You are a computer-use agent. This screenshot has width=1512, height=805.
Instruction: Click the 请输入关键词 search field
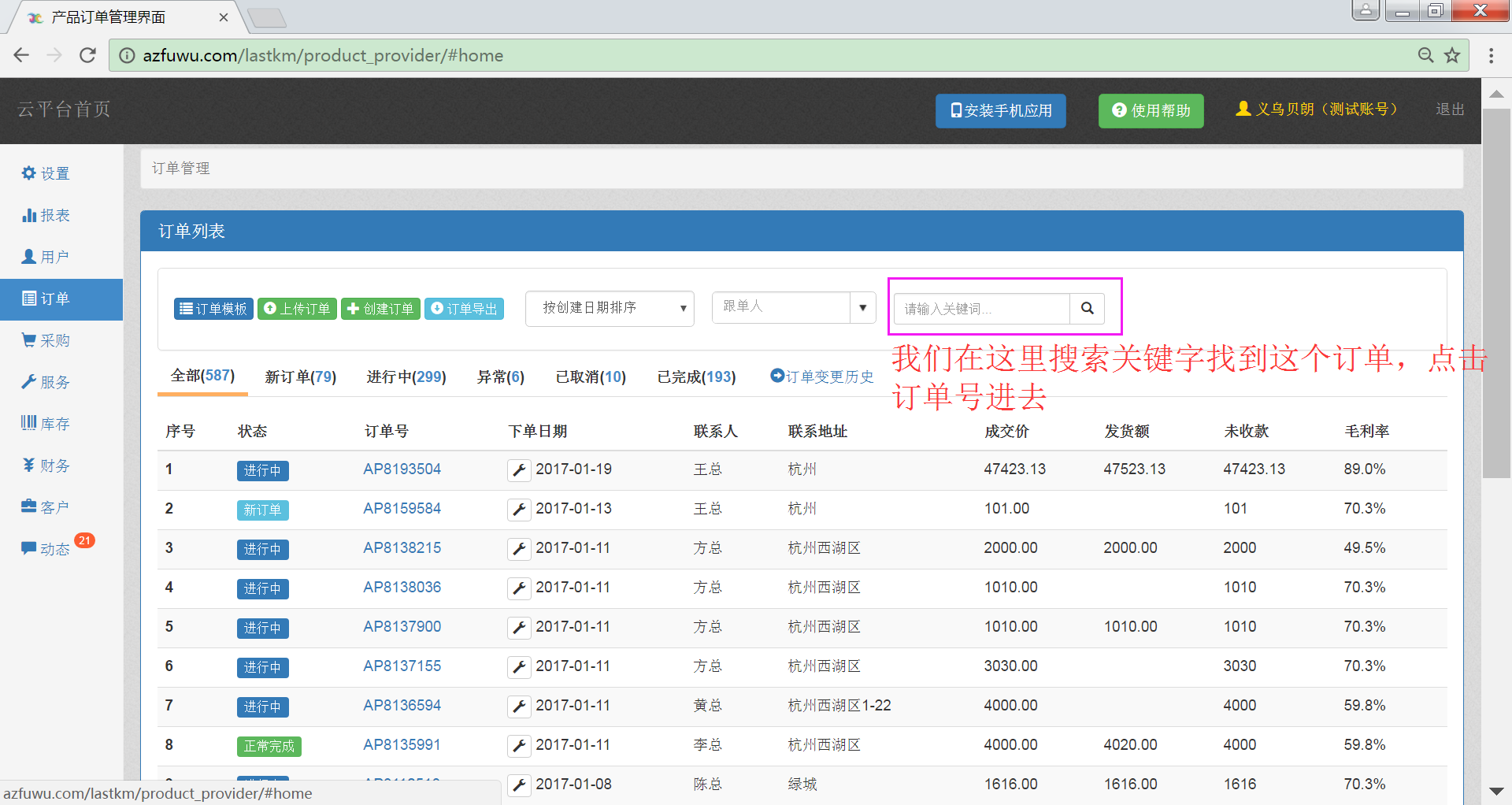point(982,308)
